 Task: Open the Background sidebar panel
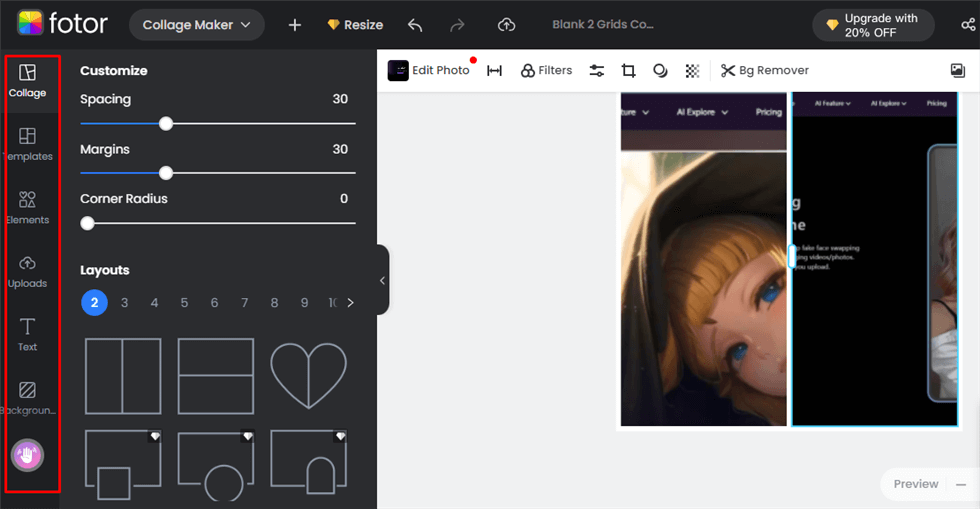point(28,399)
